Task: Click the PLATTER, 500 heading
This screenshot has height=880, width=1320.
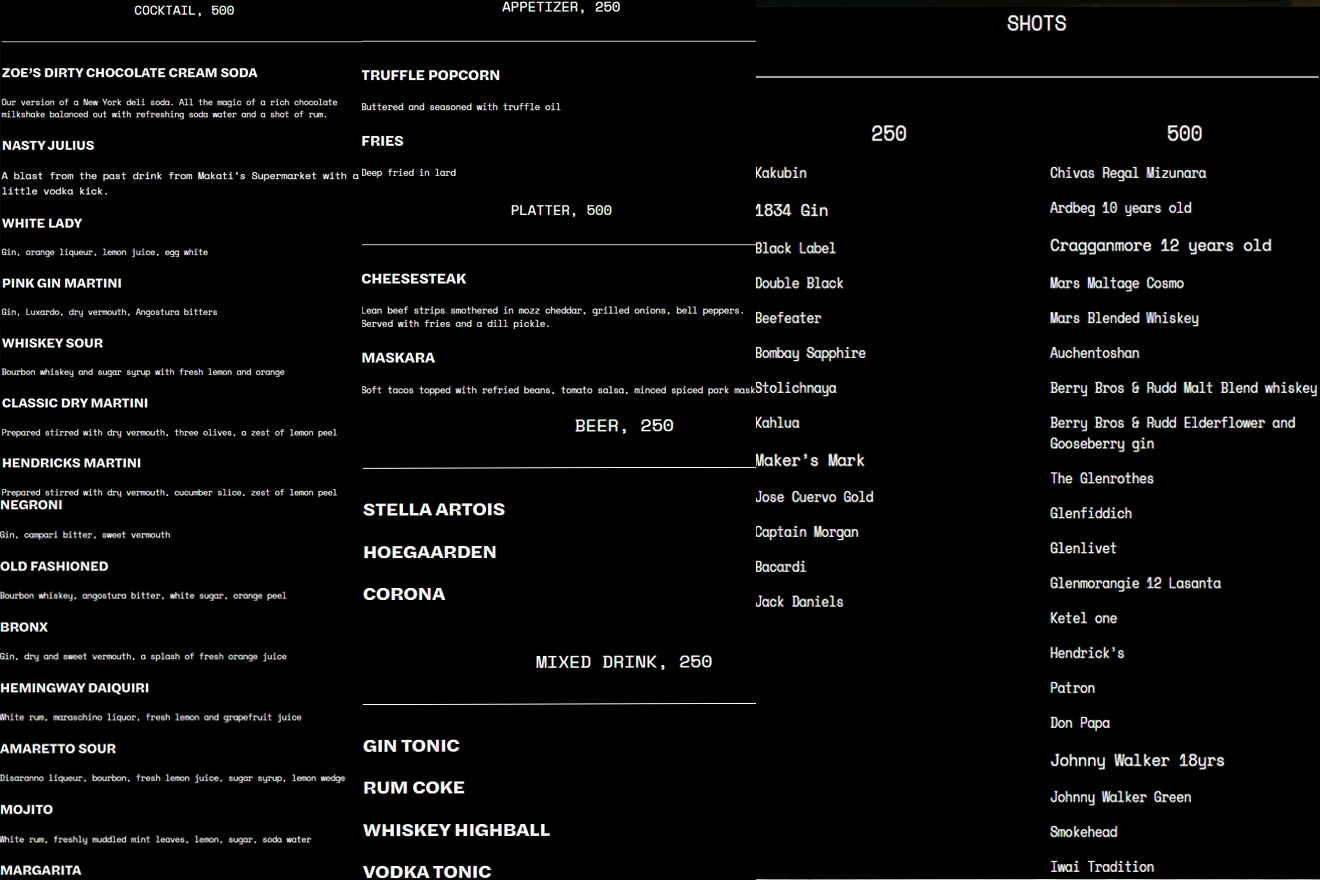Action: pos(561,211)
